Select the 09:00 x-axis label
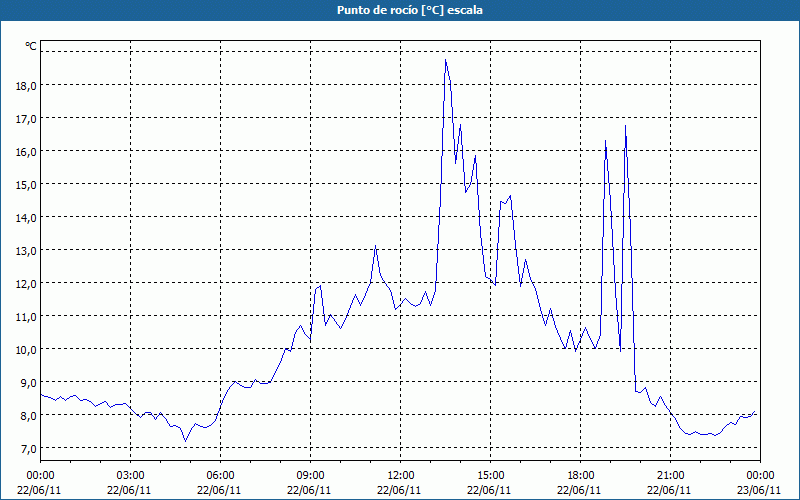The image size is (800, 500). 311,476
